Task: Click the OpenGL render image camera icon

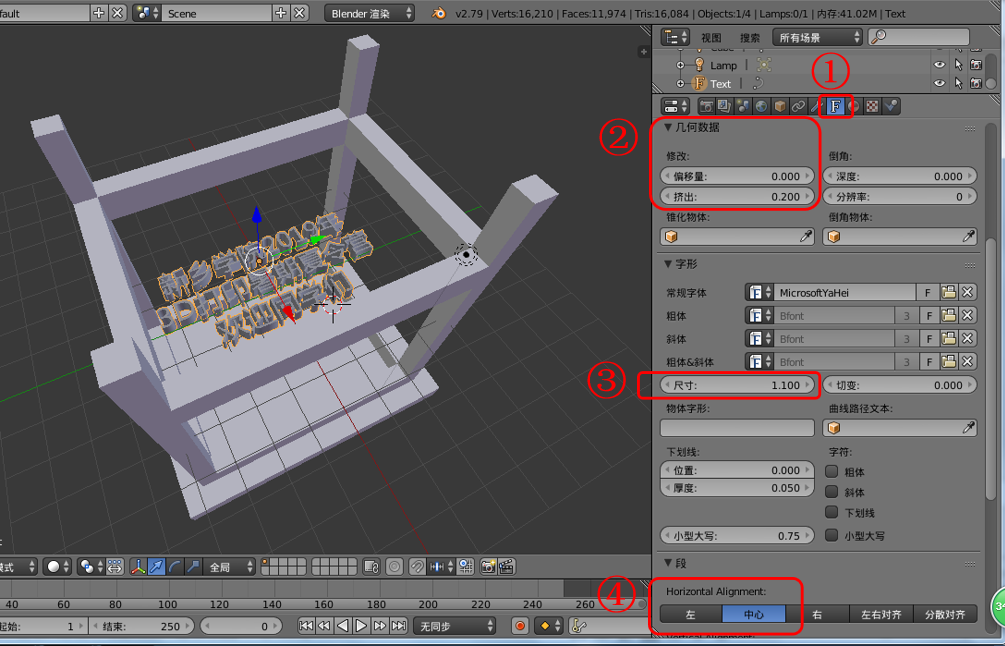Action: pos(488,567)
